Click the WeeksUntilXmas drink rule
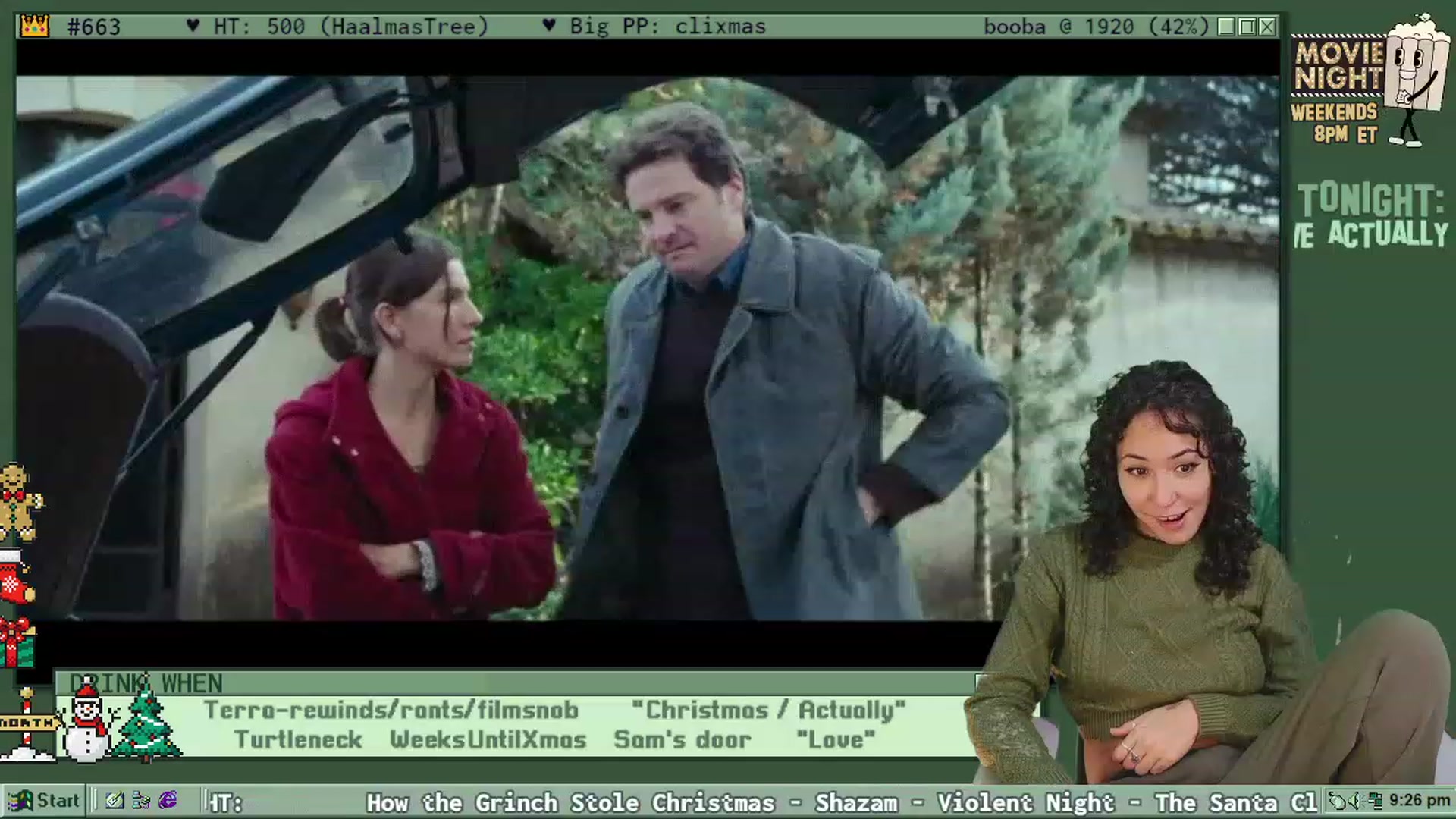Screen dimensions: 1456x819 488,740
